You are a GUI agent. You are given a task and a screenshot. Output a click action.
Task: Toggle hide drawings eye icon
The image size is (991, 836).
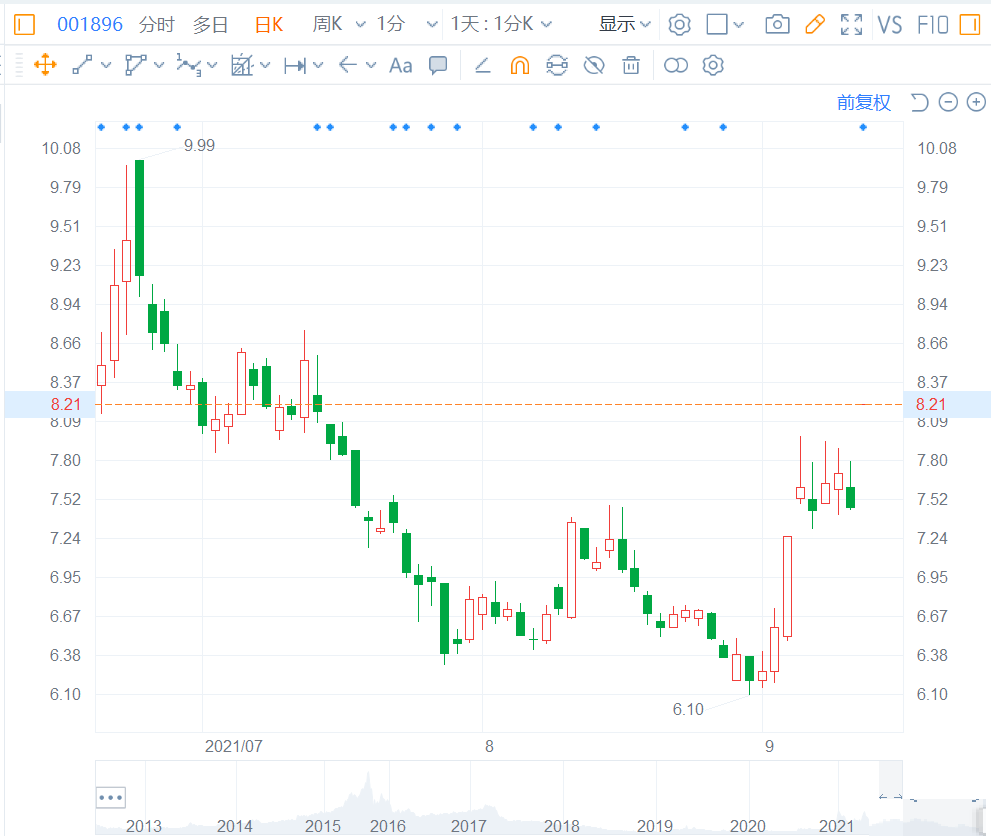(x=594, y=66)
